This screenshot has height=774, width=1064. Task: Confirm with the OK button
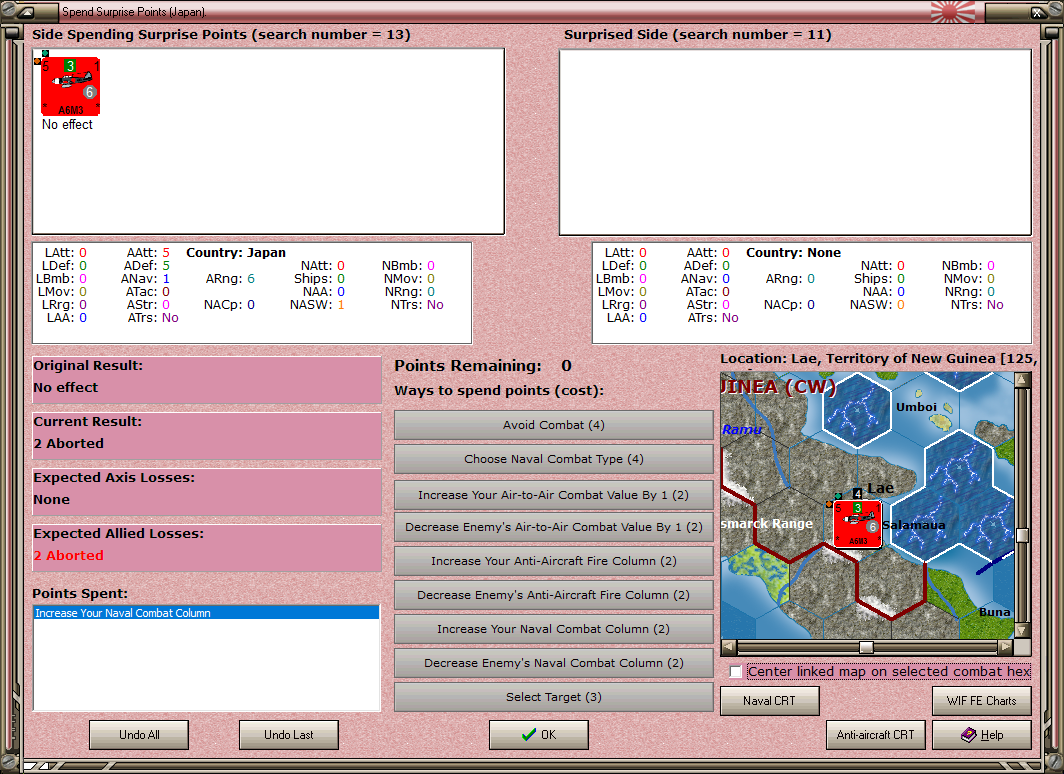[539, 735]
